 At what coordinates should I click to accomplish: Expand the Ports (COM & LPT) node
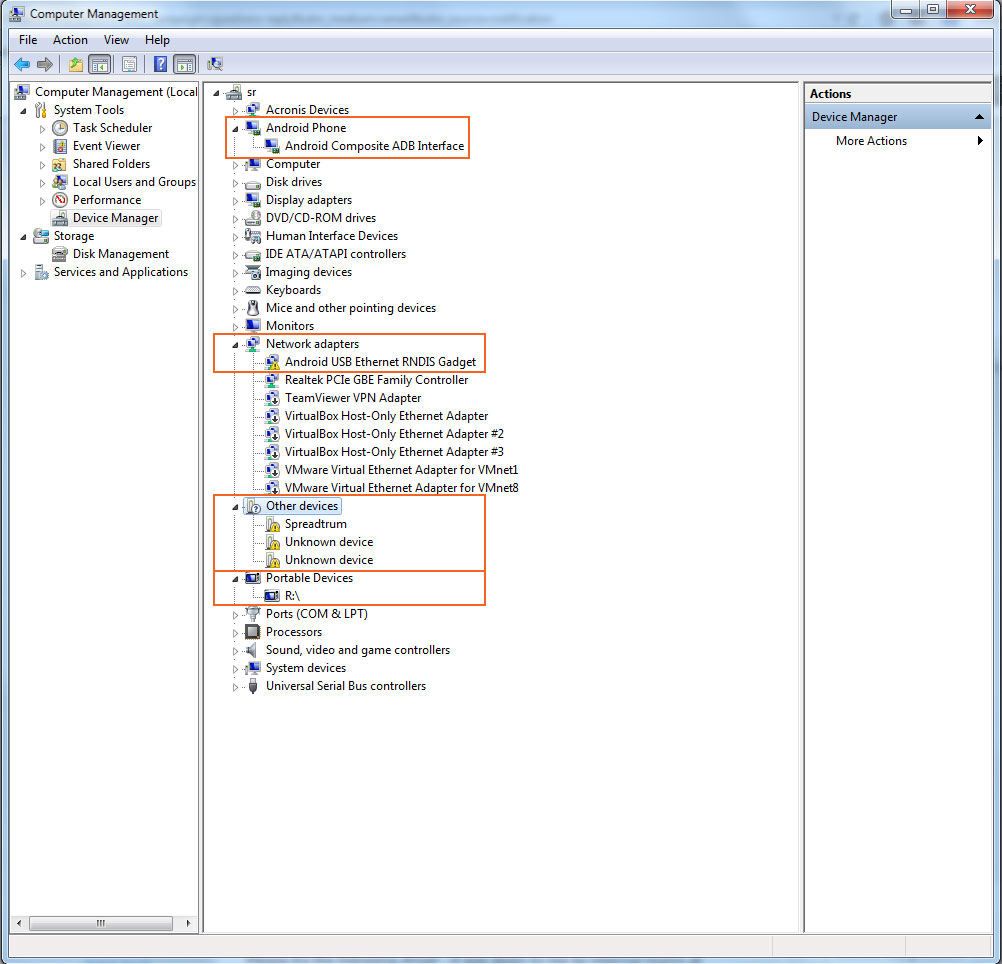click(235, 615)
